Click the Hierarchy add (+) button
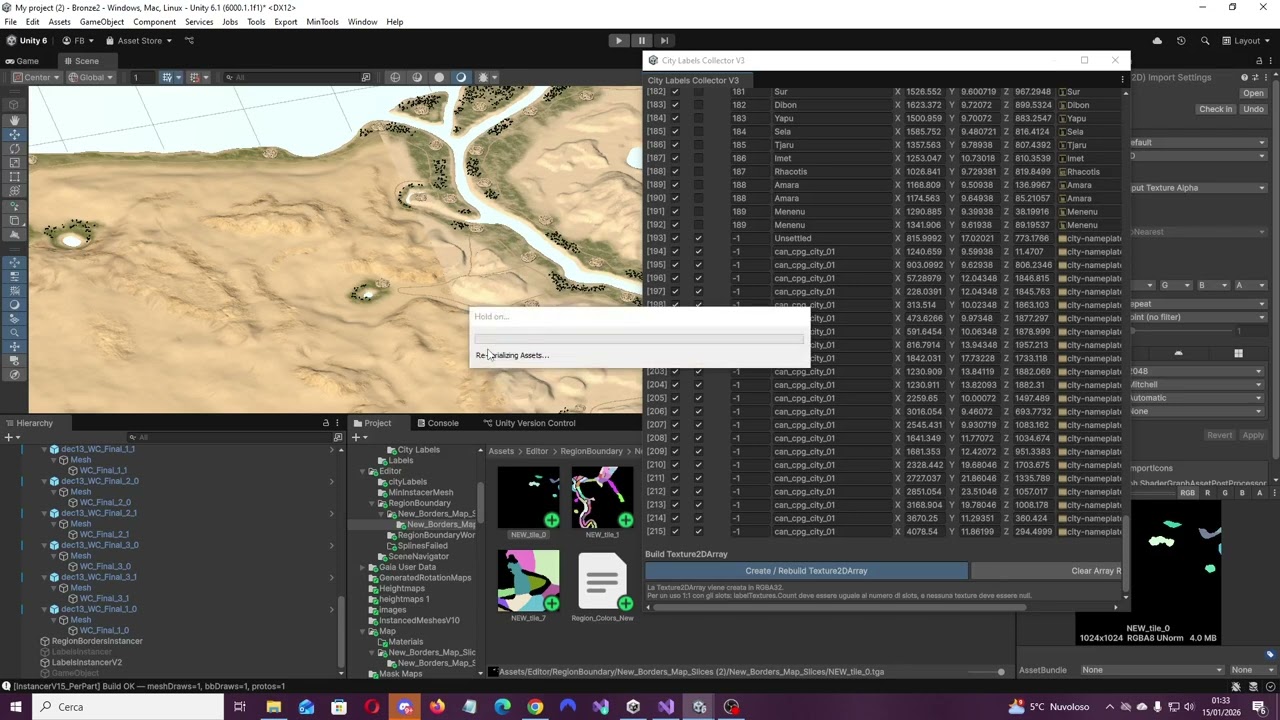 point(9,437)
